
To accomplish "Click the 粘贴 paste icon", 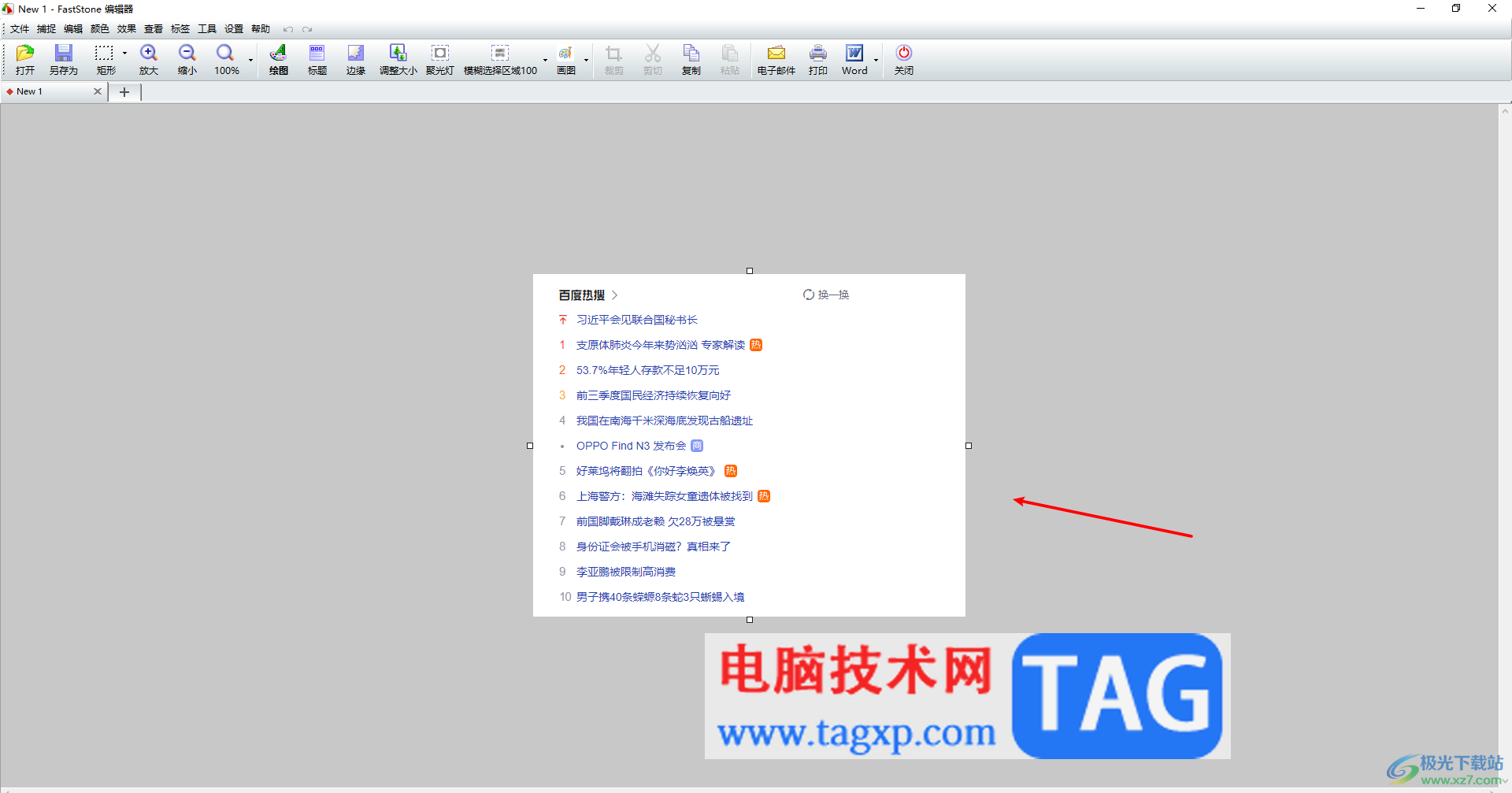I will pyautogui.click(x=730, y=60).
